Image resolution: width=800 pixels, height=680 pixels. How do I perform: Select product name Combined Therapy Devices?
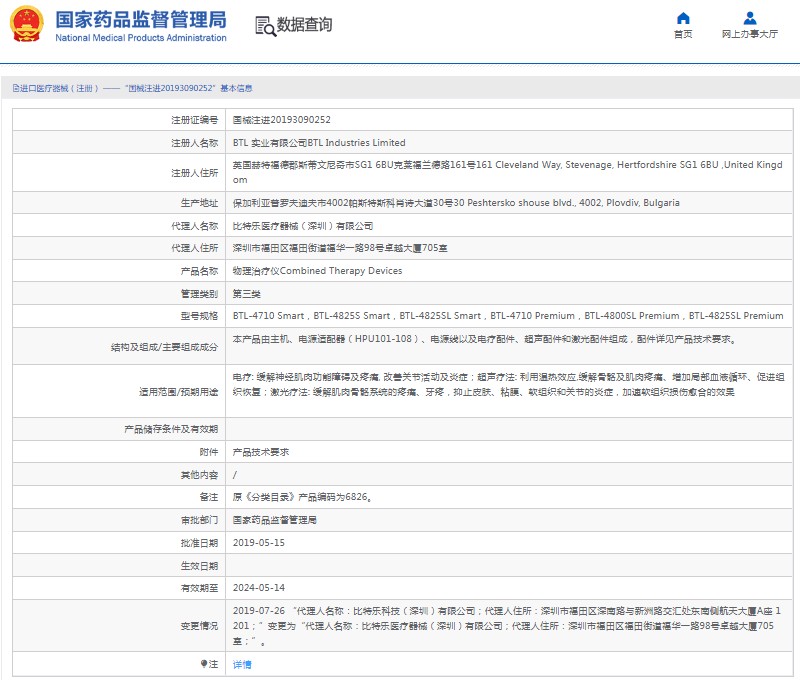[341, 271]
